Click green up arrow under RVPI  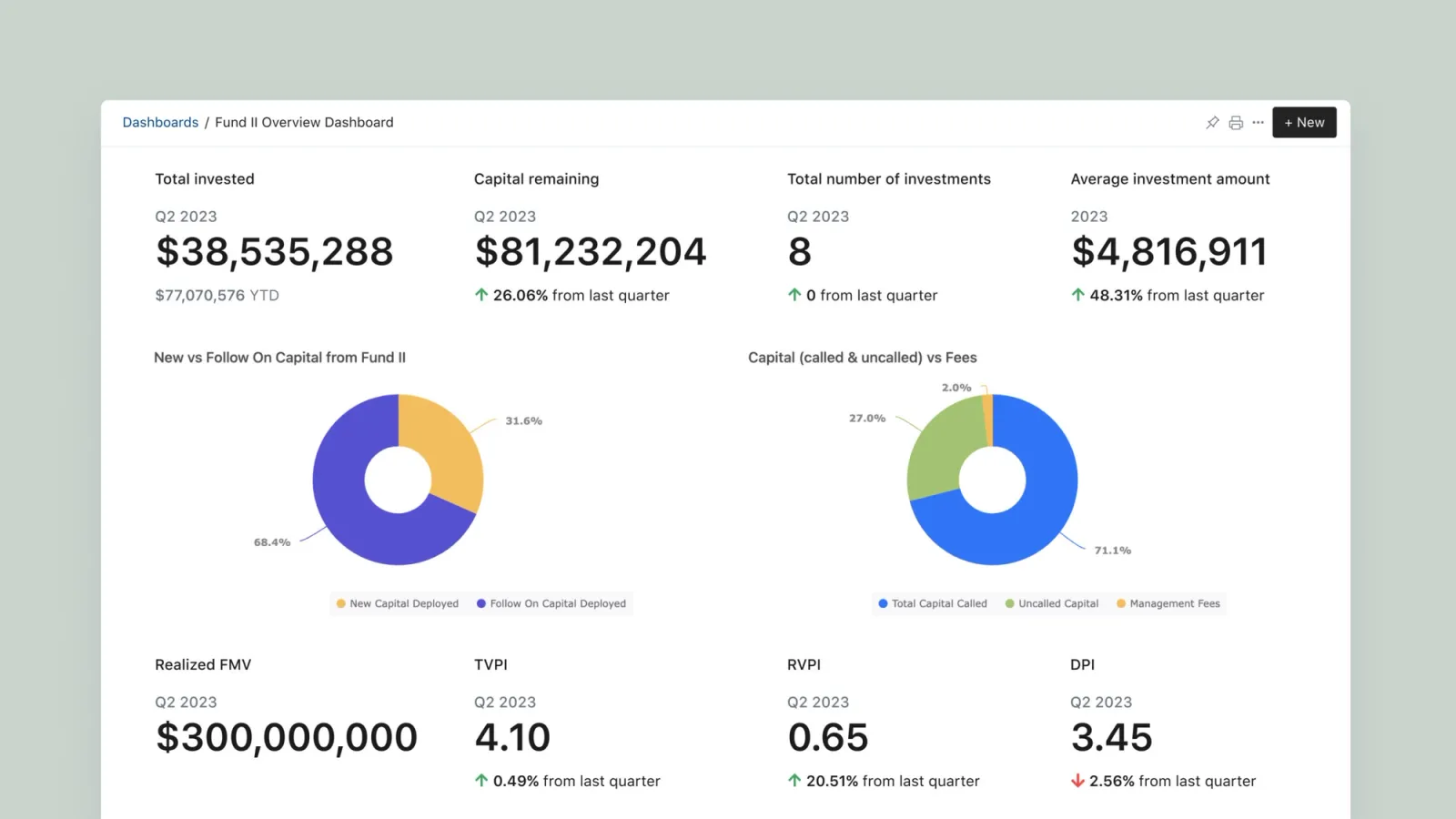click(x=794, y=781)
